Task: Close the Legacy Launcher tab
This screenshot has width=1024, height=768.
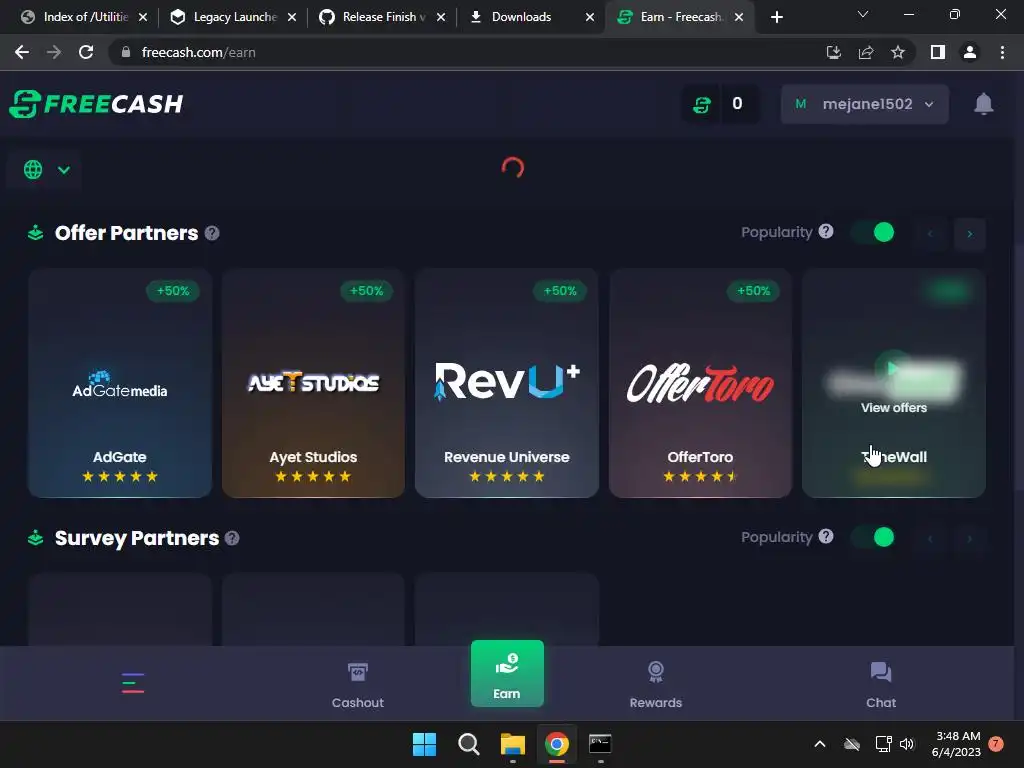Action: (x=292, y=17)
